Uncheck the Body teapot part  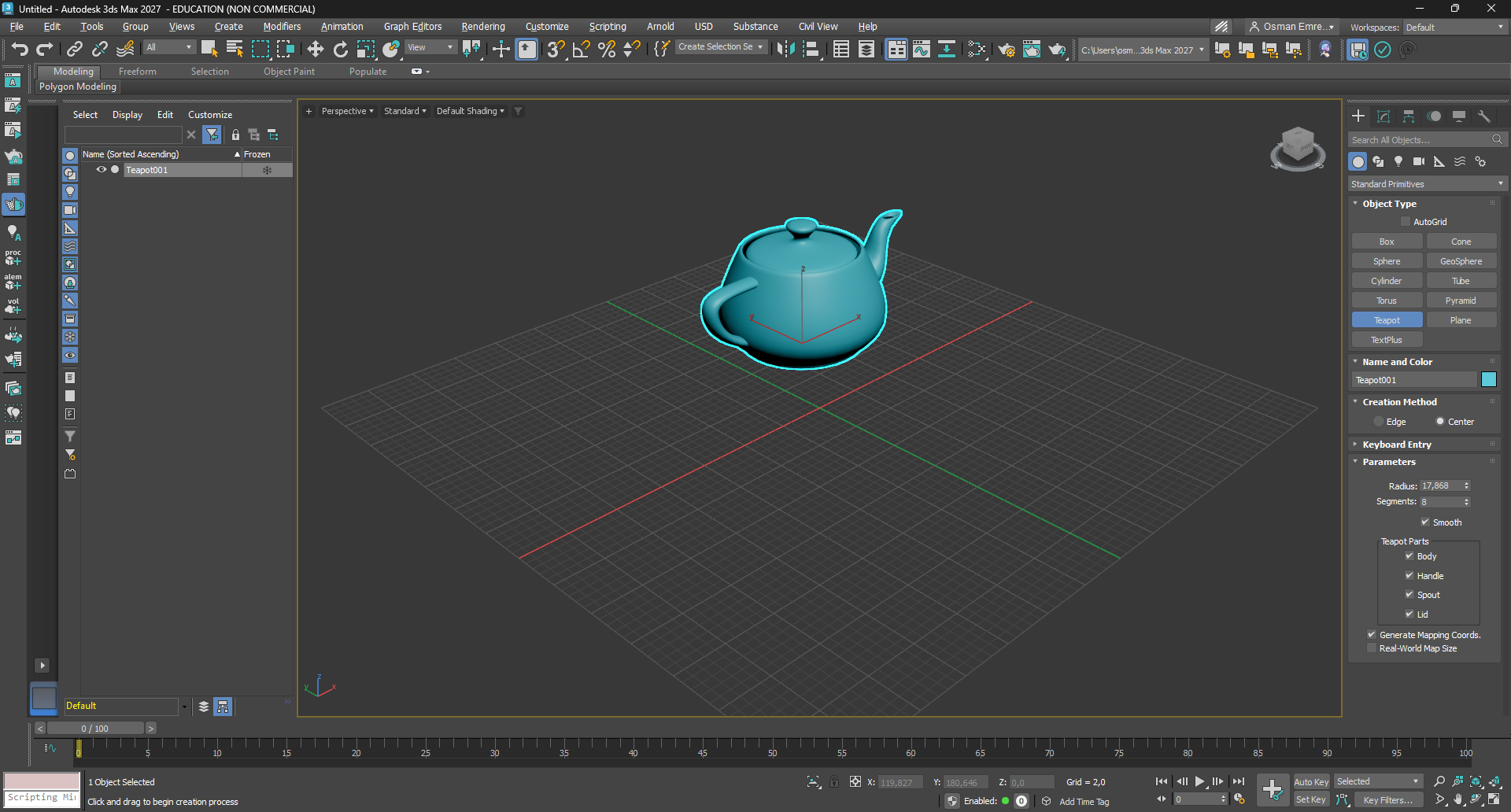1409,556
